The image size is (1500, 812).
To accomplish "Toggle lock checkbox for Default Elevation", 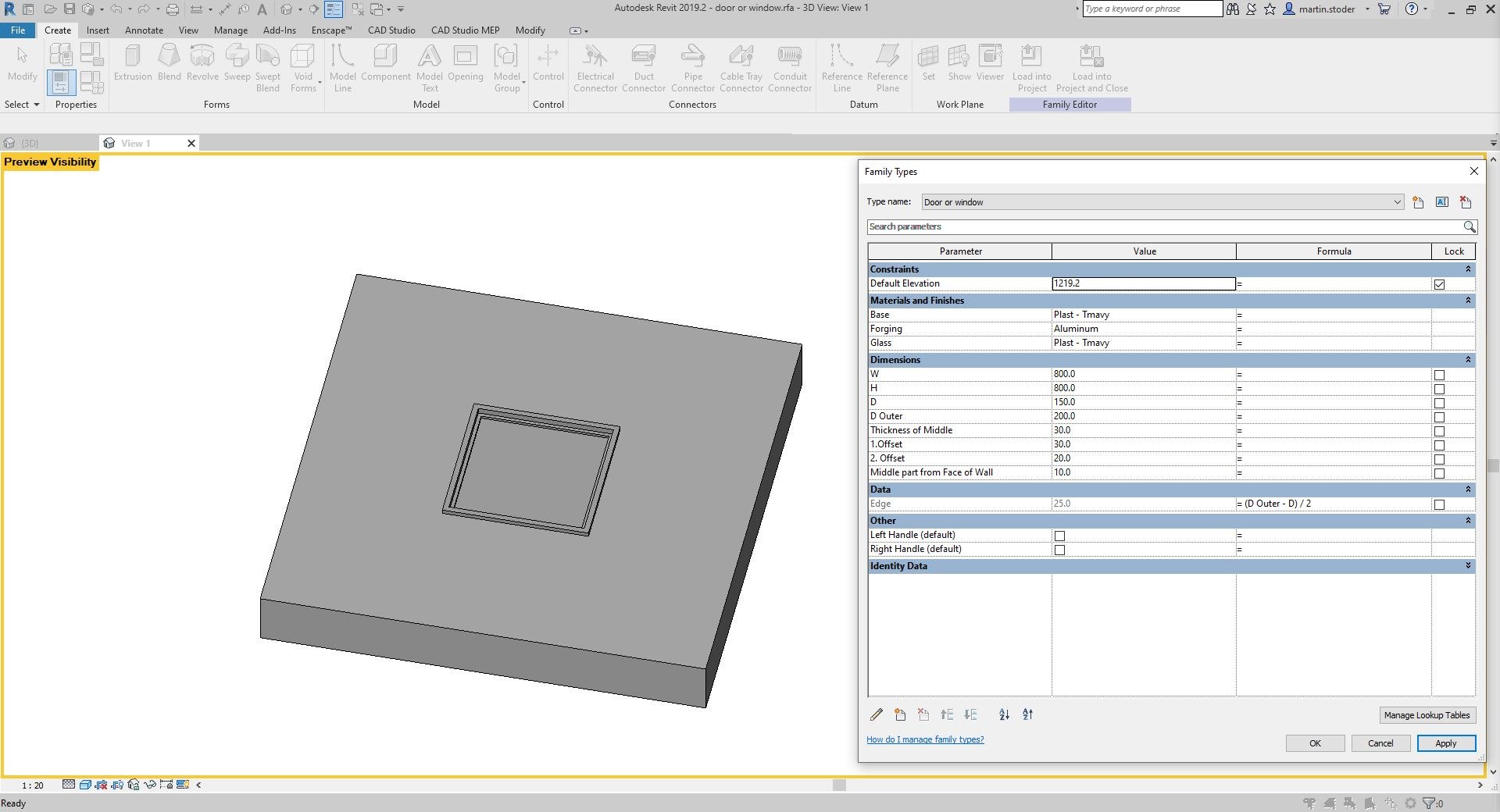I will click(1439, 284).
